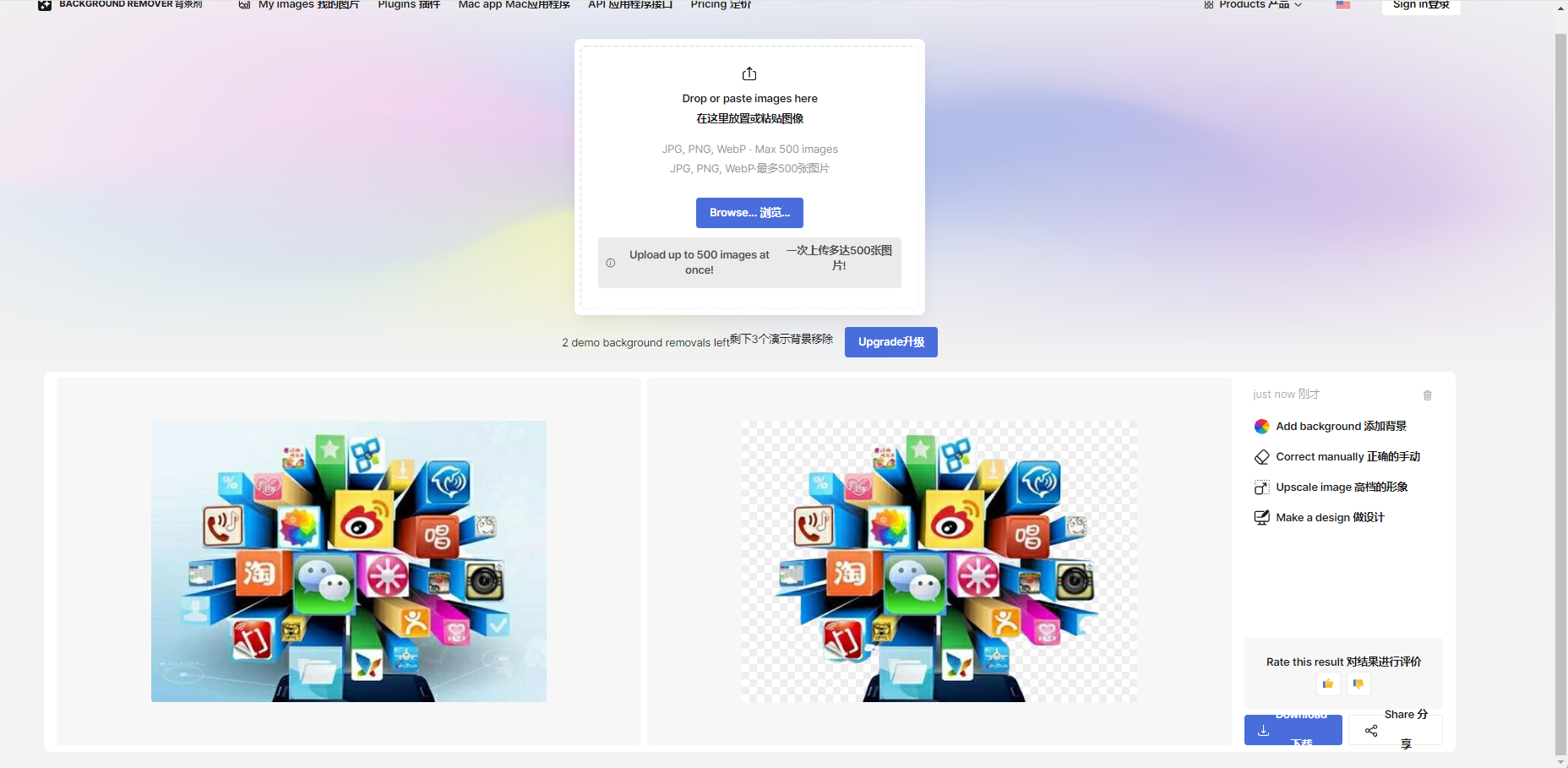
Task: Click the "just now" timestamp
Action: 1274,395
